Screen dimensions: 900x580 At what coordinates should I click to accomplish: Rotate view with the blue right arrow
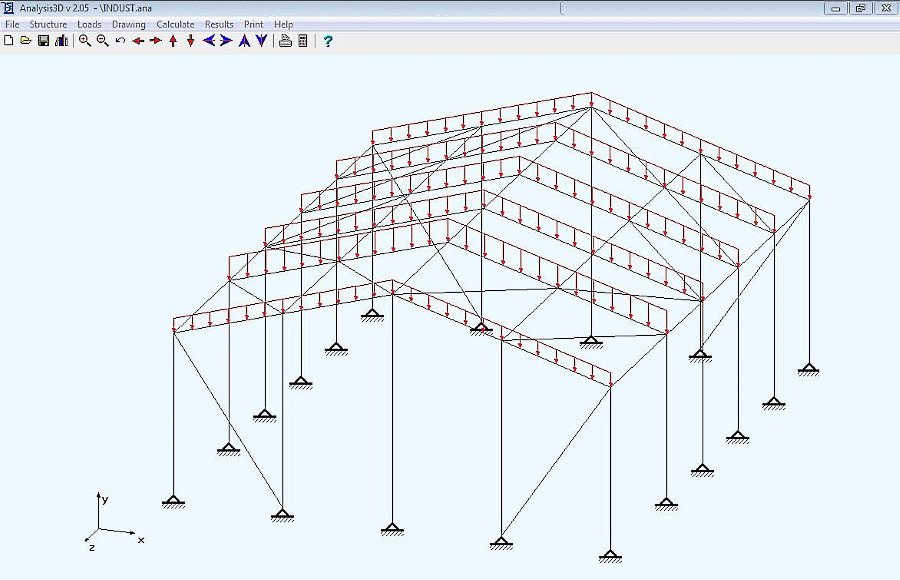(x=226, y=41)
